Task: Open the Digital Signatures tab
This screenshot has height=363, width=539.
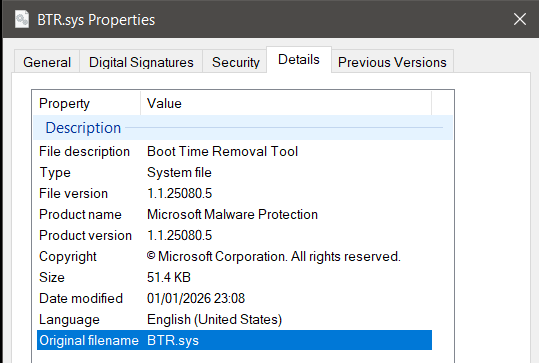Action: click(141, 62)
